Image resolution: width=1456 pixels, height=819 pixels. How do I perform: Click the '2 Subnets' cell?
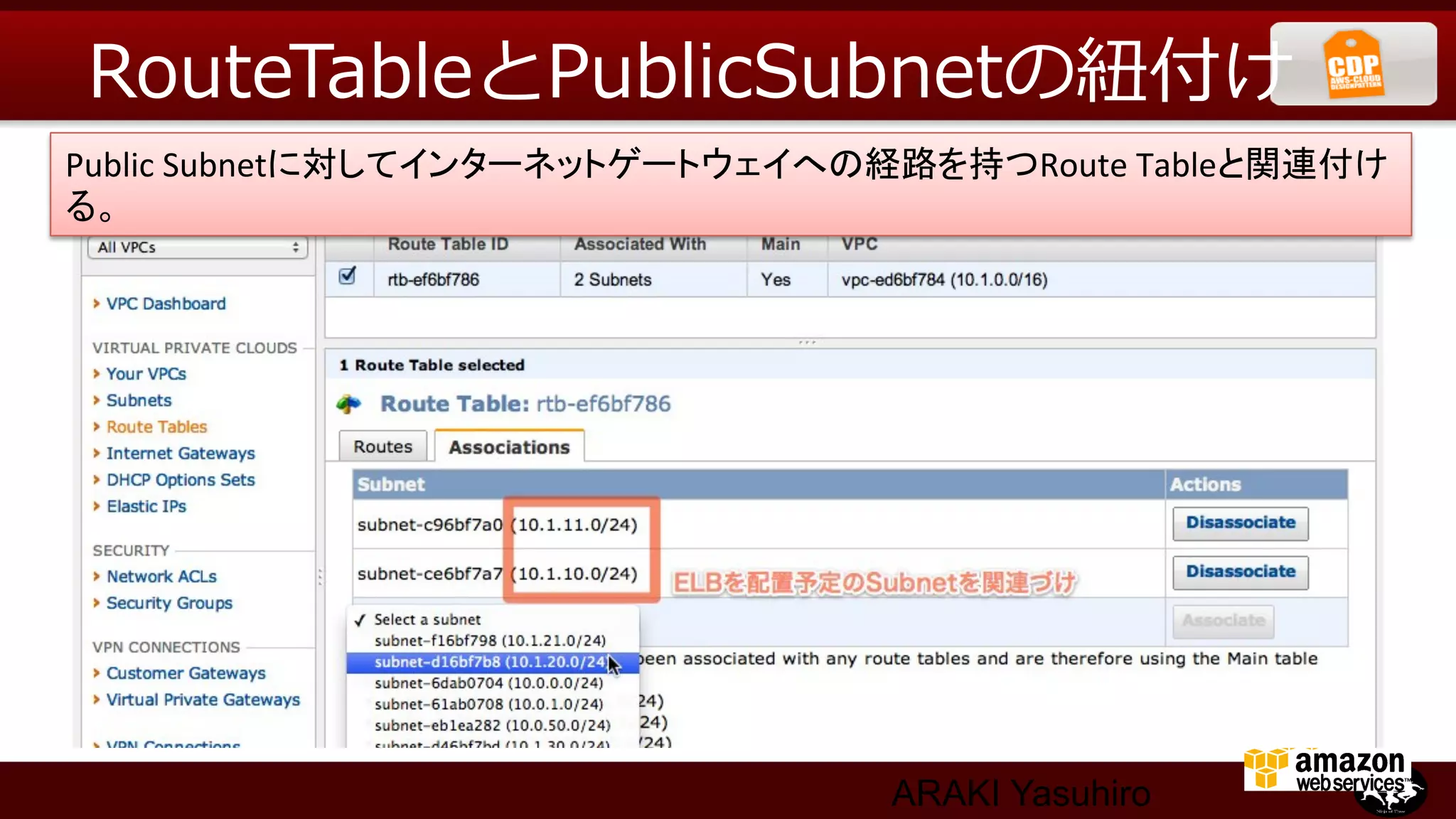coord(613,279)
